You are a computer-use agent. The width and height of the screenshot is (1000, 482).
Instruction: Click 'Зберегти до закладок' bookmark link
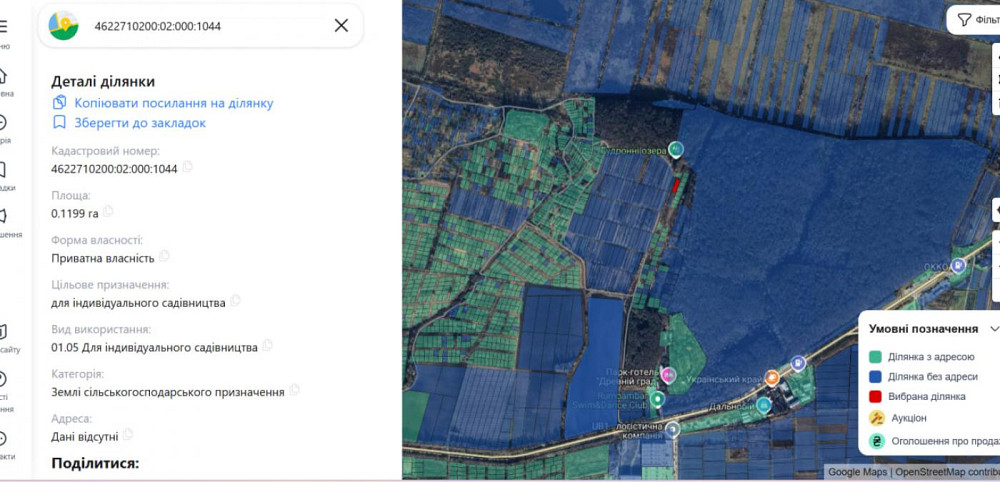click(140, 123)
